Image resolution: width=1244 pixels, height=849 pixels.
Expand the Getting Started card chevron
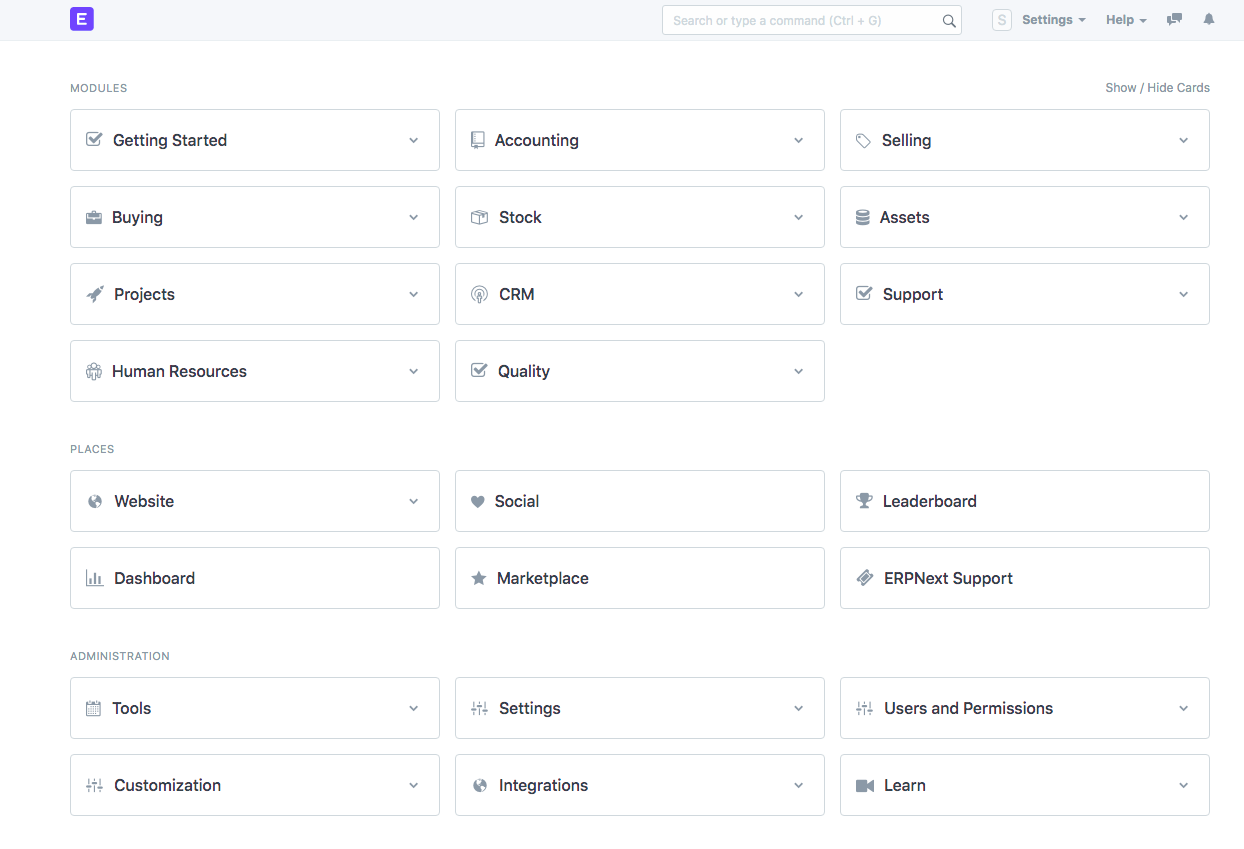pos(414,140)
